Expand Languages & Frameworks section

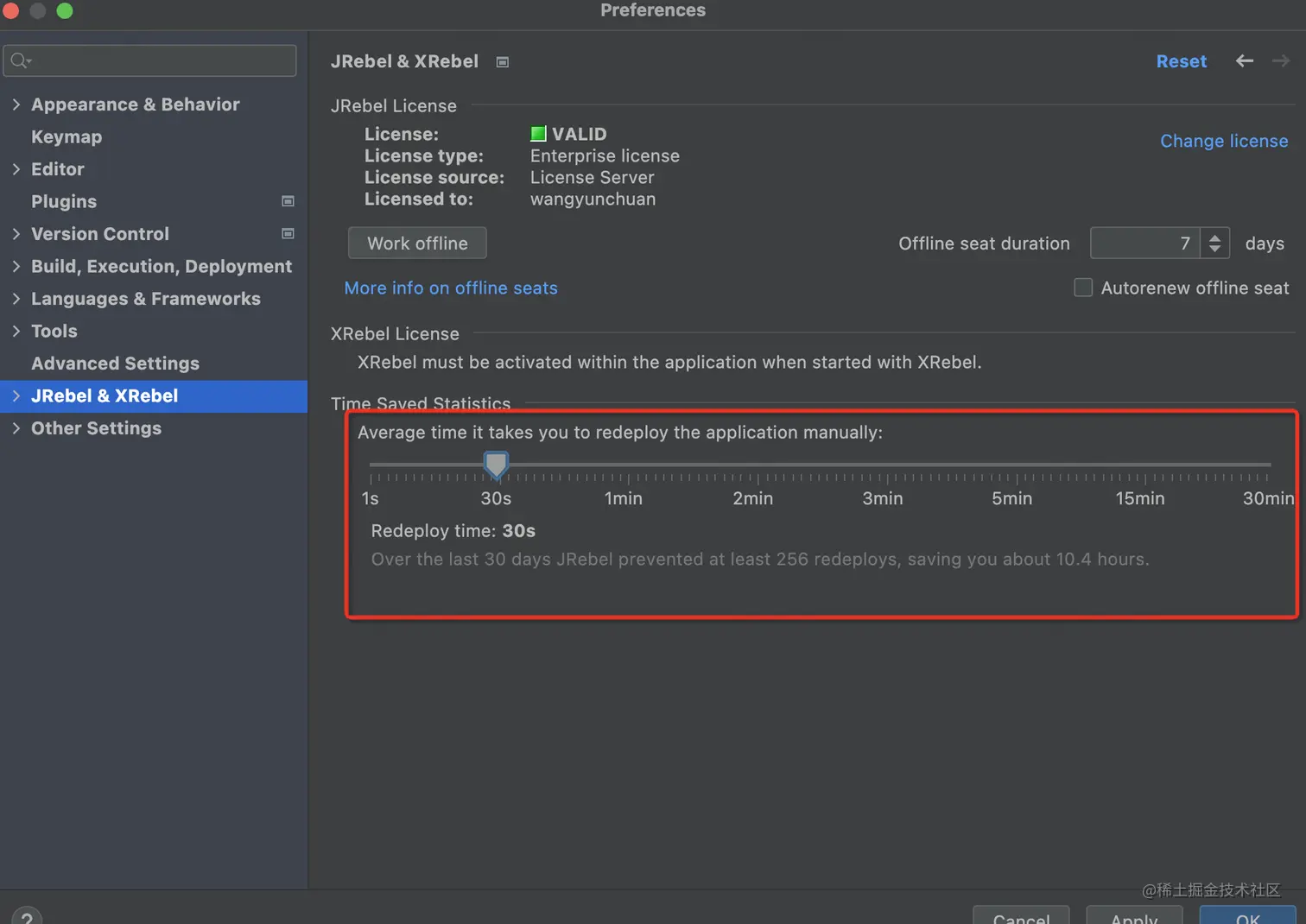click(x=16, y=298)
